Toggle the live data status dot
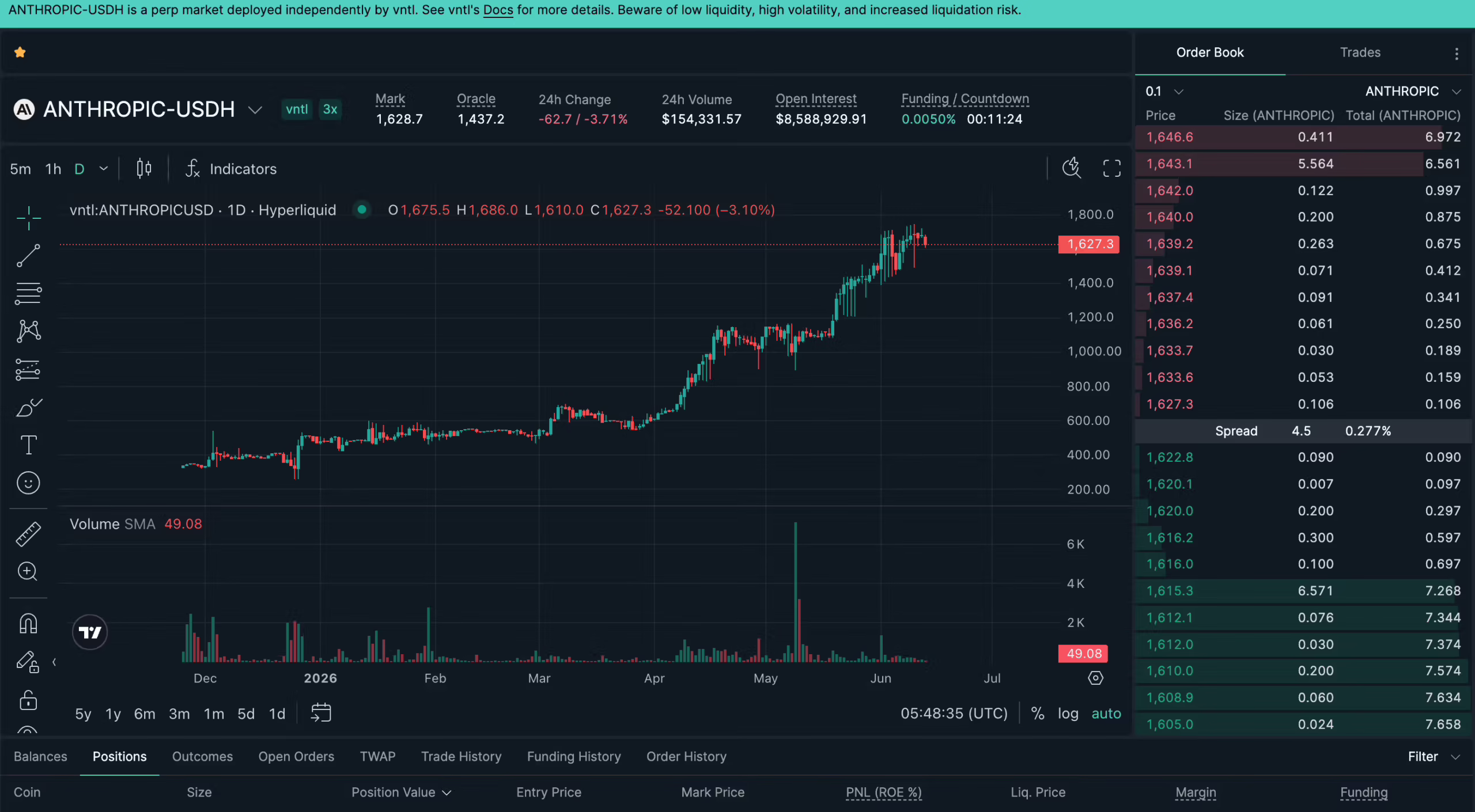1475x812 pixels. click(362, 210)
